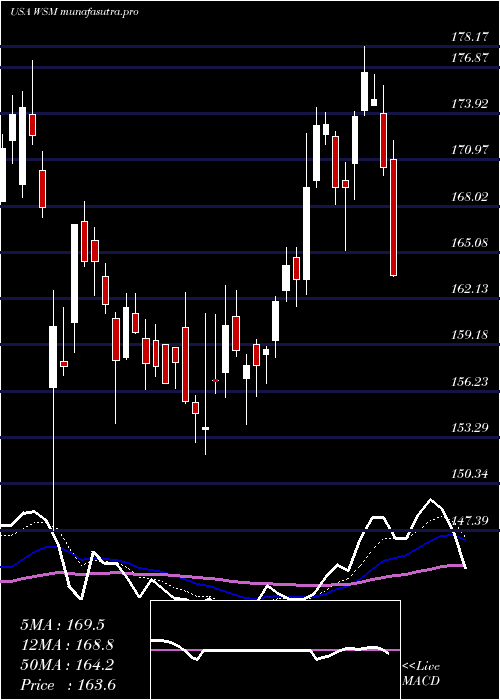Click the 150.34 price level label
Image resolution: width=500 pixels, height=700 pixels.
click(x=470, y=474)
